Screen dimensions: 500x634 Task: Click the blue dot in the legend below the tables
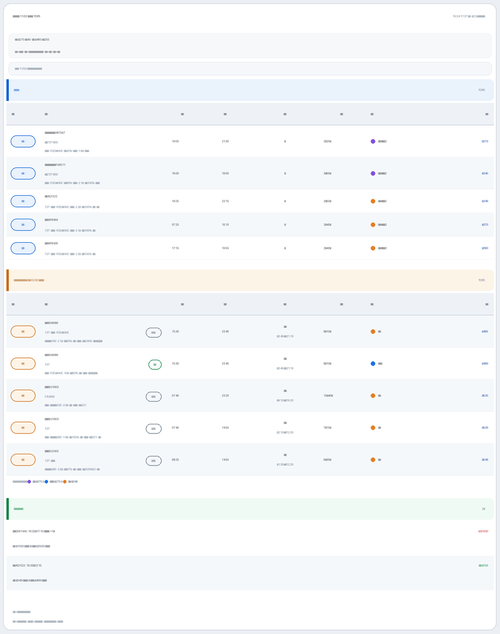coord(46,482)
